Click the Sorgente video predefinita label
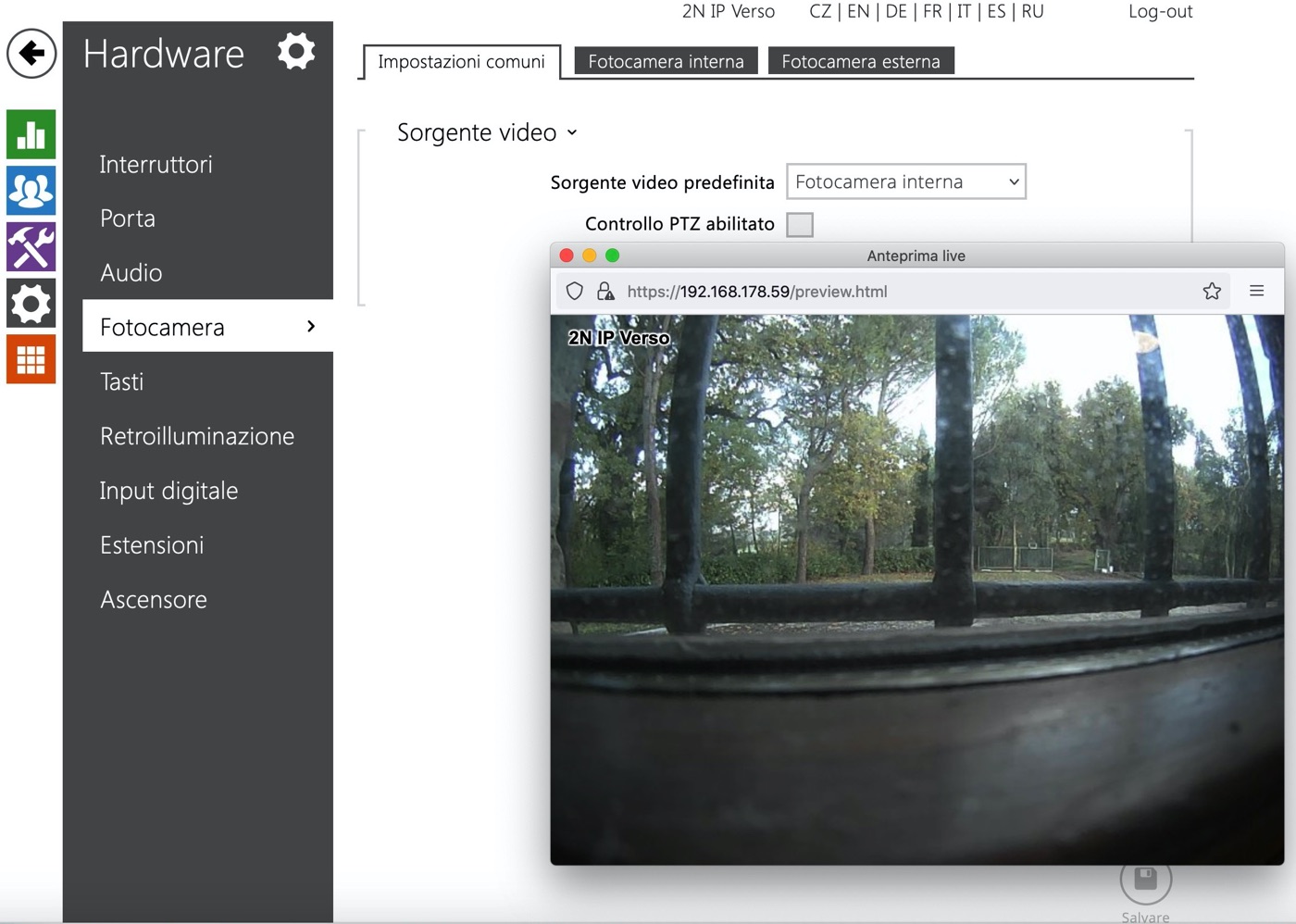The width and height of the screenshot is (1296, 924). pos(662,182)
